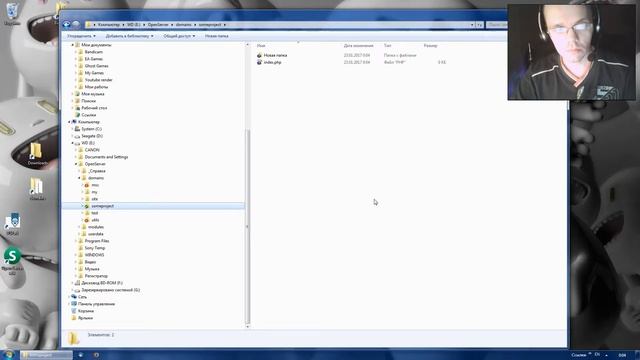Select the 'Program Files' folder in tree
Viewport: 640px width, 360px height.
coord(97,241)
